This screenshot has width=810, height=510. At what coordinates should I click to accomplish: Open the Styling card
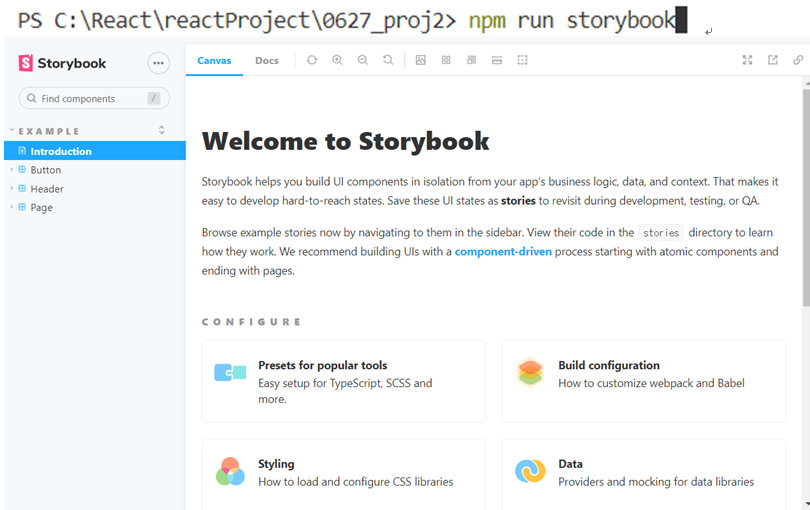[x=344, y=474]
